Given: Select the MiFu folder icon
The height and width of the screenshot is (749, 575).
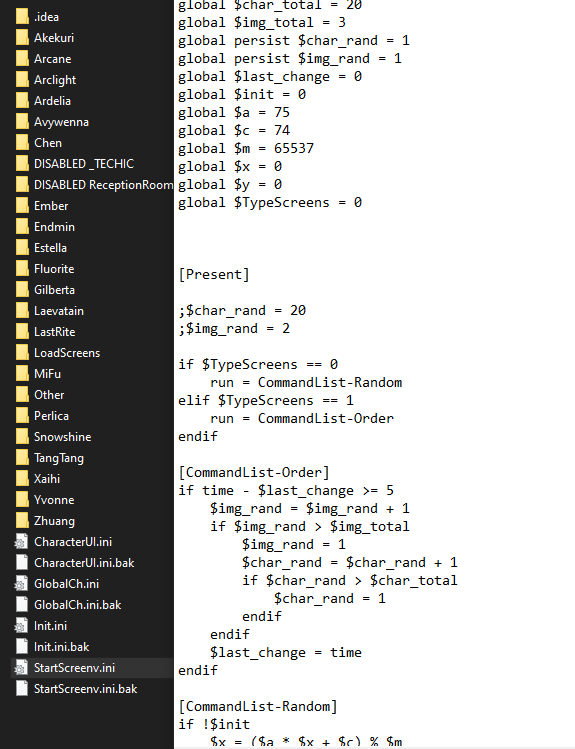Looking at the screenshot, I should 22,374.
